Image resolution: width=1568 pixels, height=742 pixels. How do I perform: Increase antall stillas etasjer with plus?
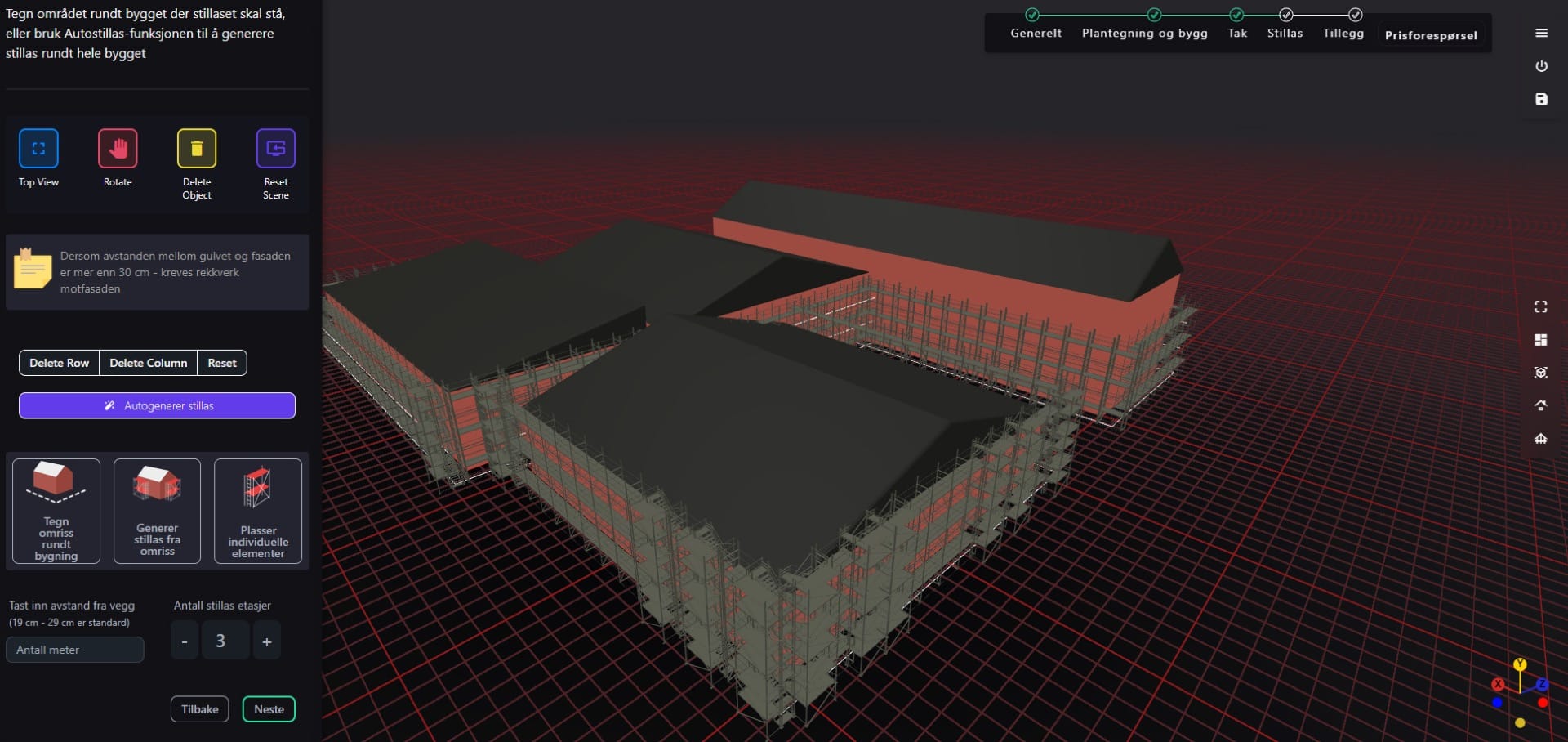[267, 641]
